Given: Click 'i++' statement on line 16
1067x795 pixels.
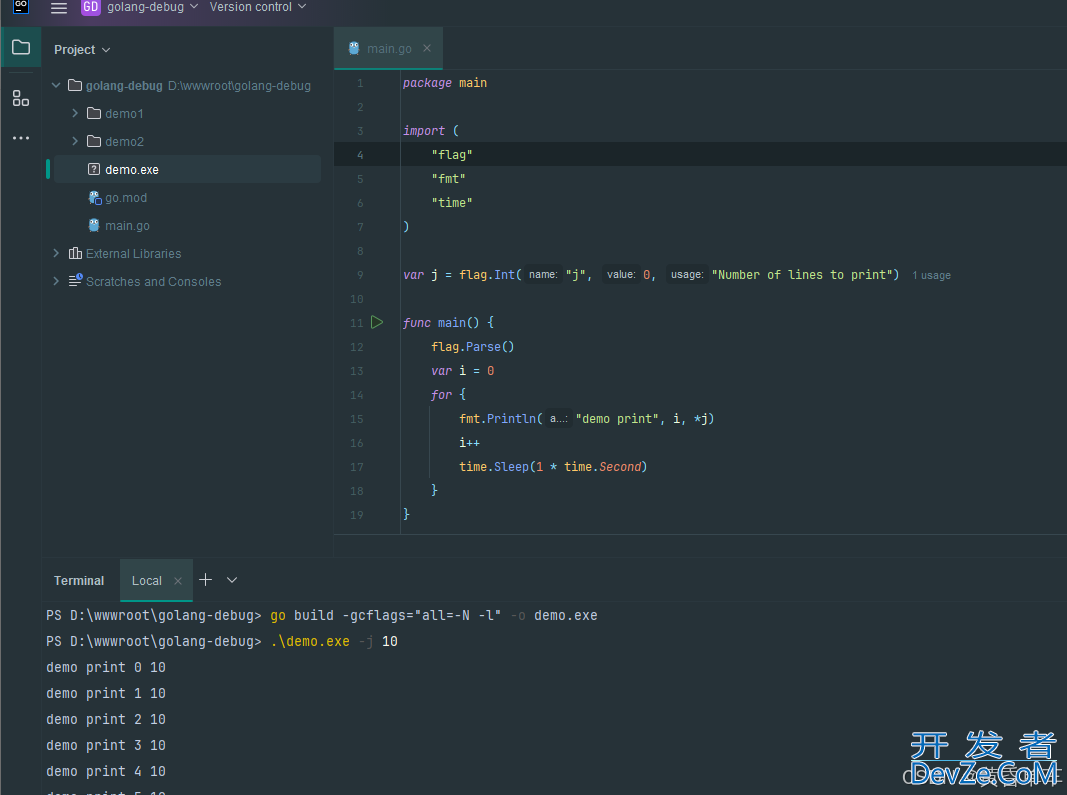Looking at the screenshot, I should click(469, 442).
